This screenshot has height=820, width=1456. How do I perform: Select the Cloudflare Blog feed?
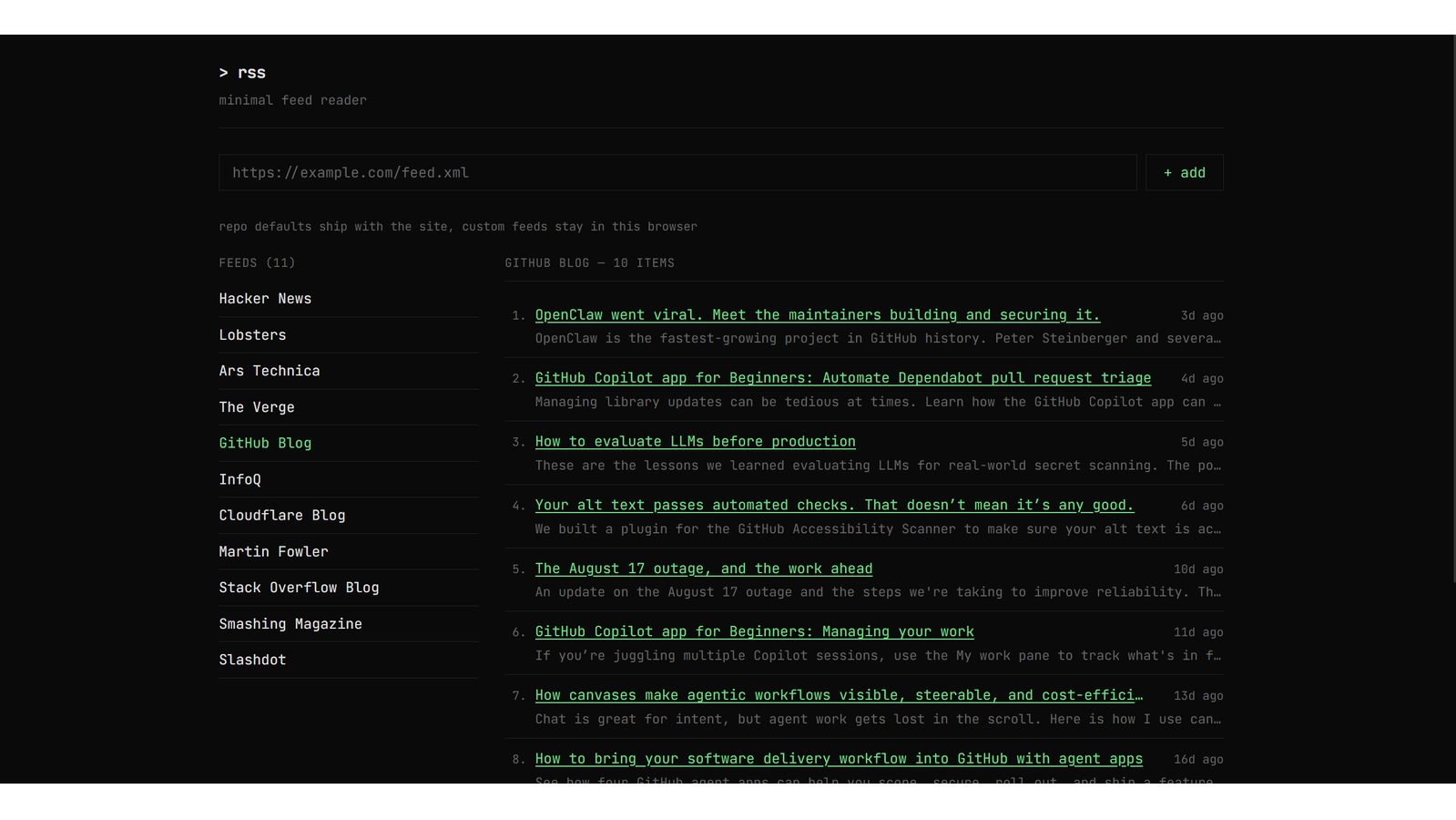[x=282, y=516]
